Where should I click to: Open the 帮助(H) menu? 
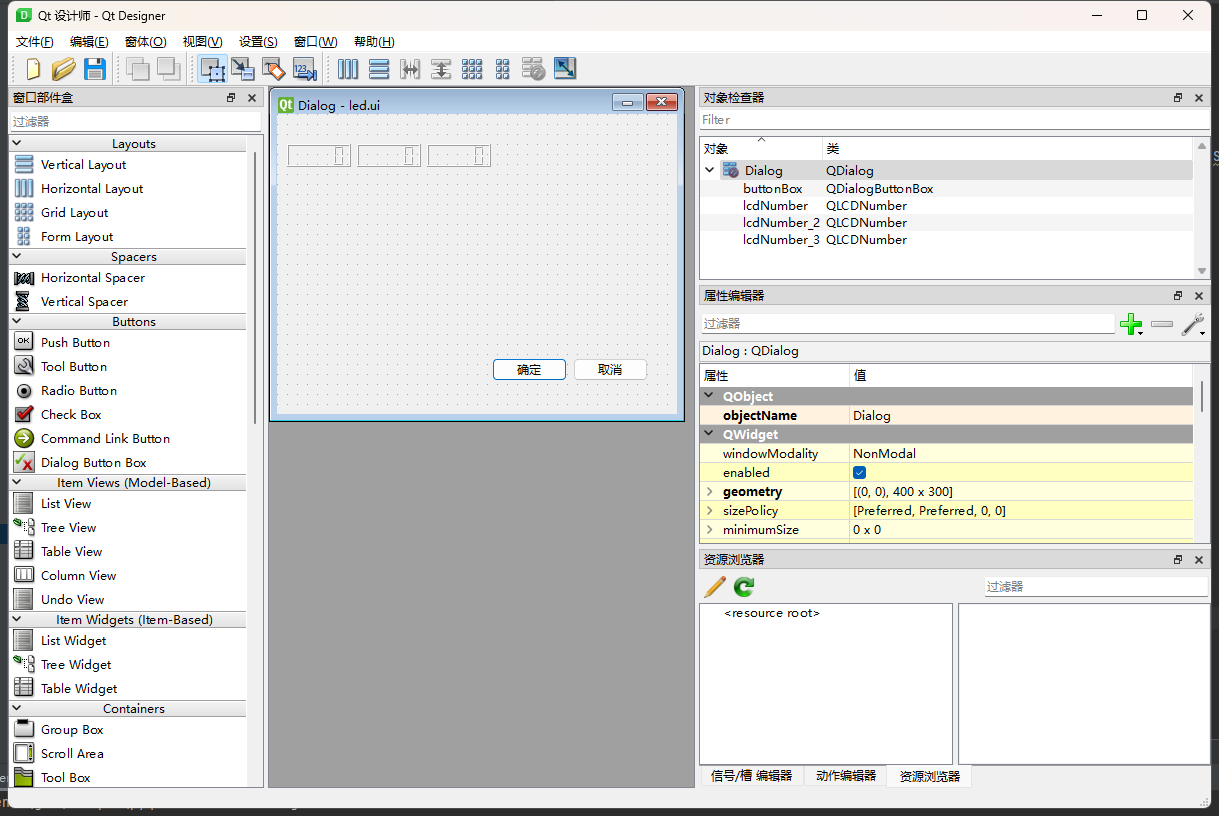(374, 42)
